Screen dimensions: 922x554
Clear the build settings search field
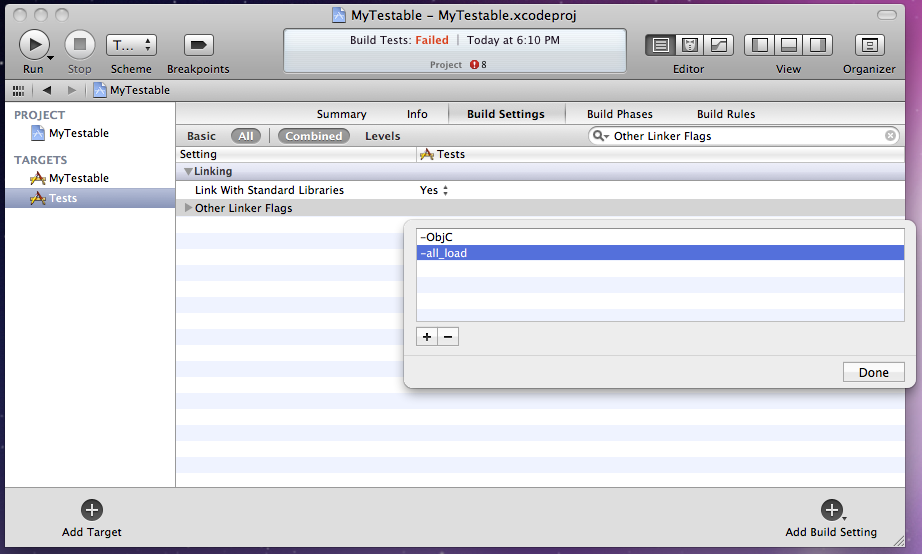(x=890, y=136)
